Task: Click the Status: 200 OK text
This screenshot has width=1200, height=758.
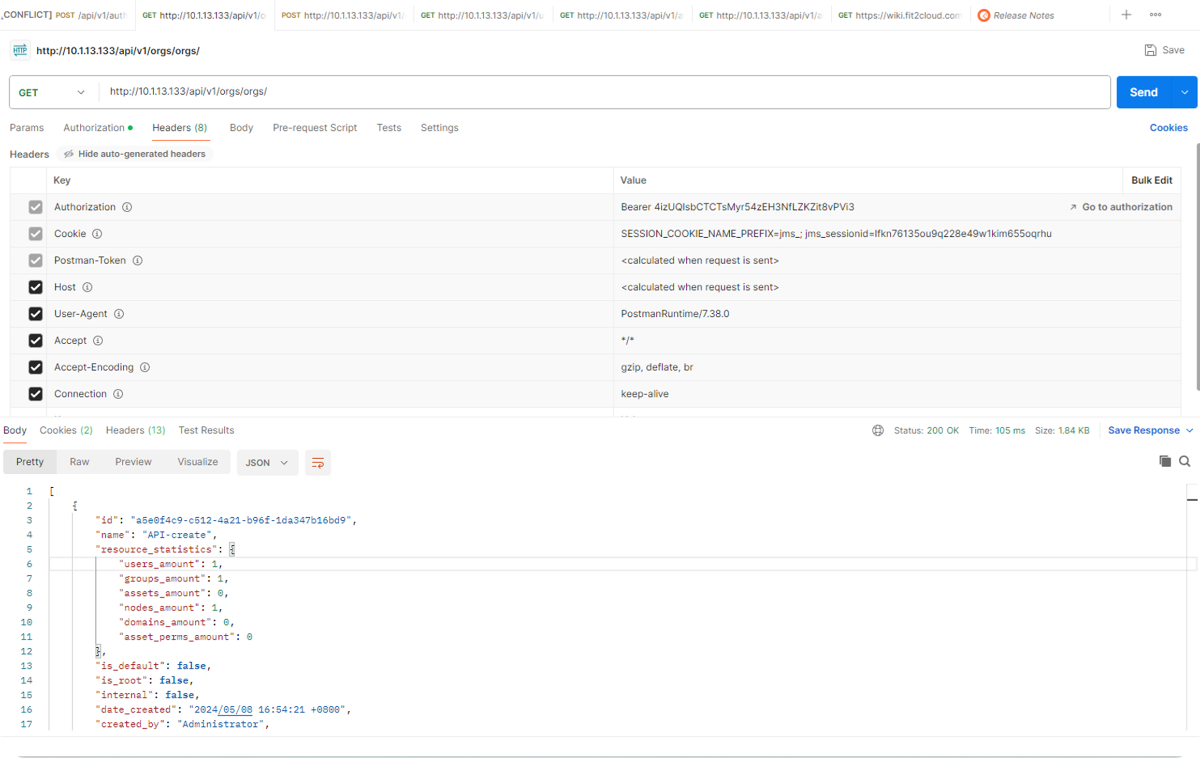Action: pos(926,431)
